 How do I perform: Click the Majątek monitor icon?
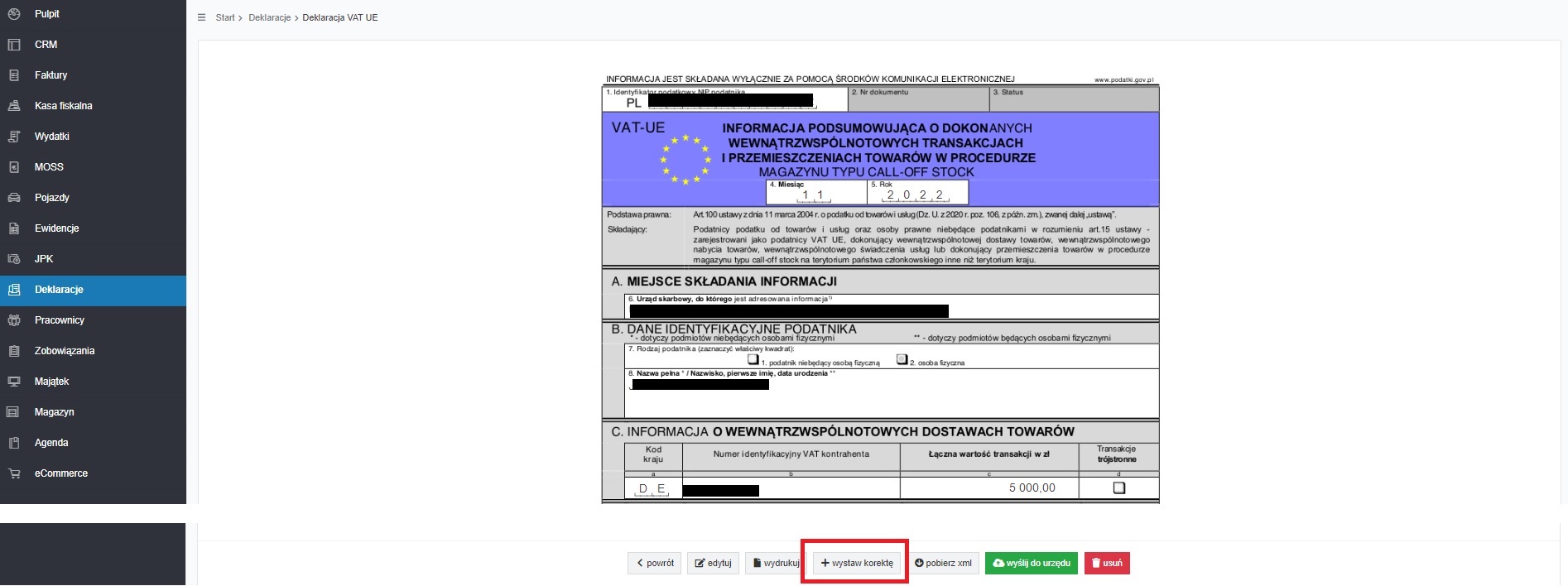pyautogui.click(x=14, y=382)
